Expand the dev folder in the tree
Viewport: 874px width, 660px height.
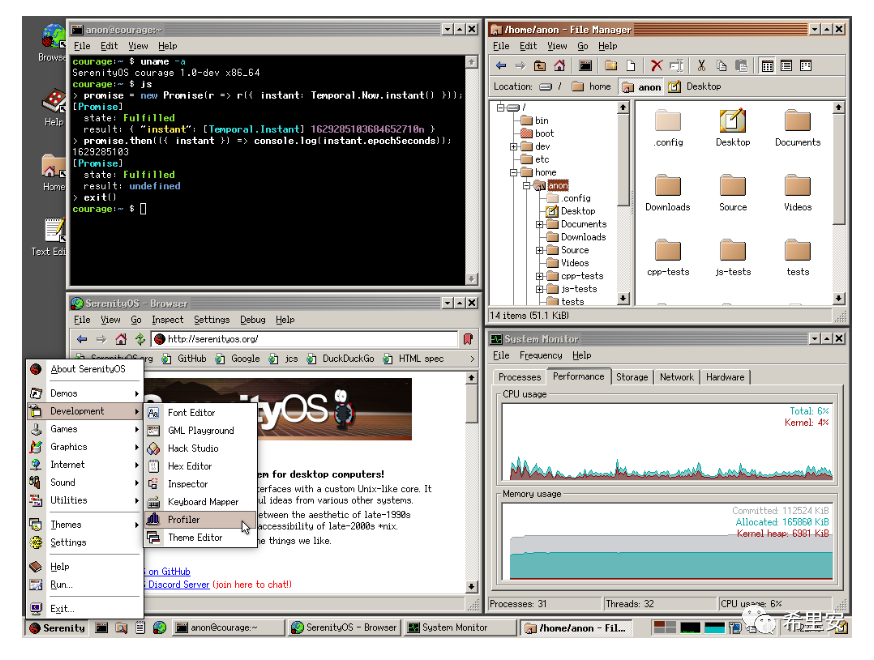pos(513,147)
